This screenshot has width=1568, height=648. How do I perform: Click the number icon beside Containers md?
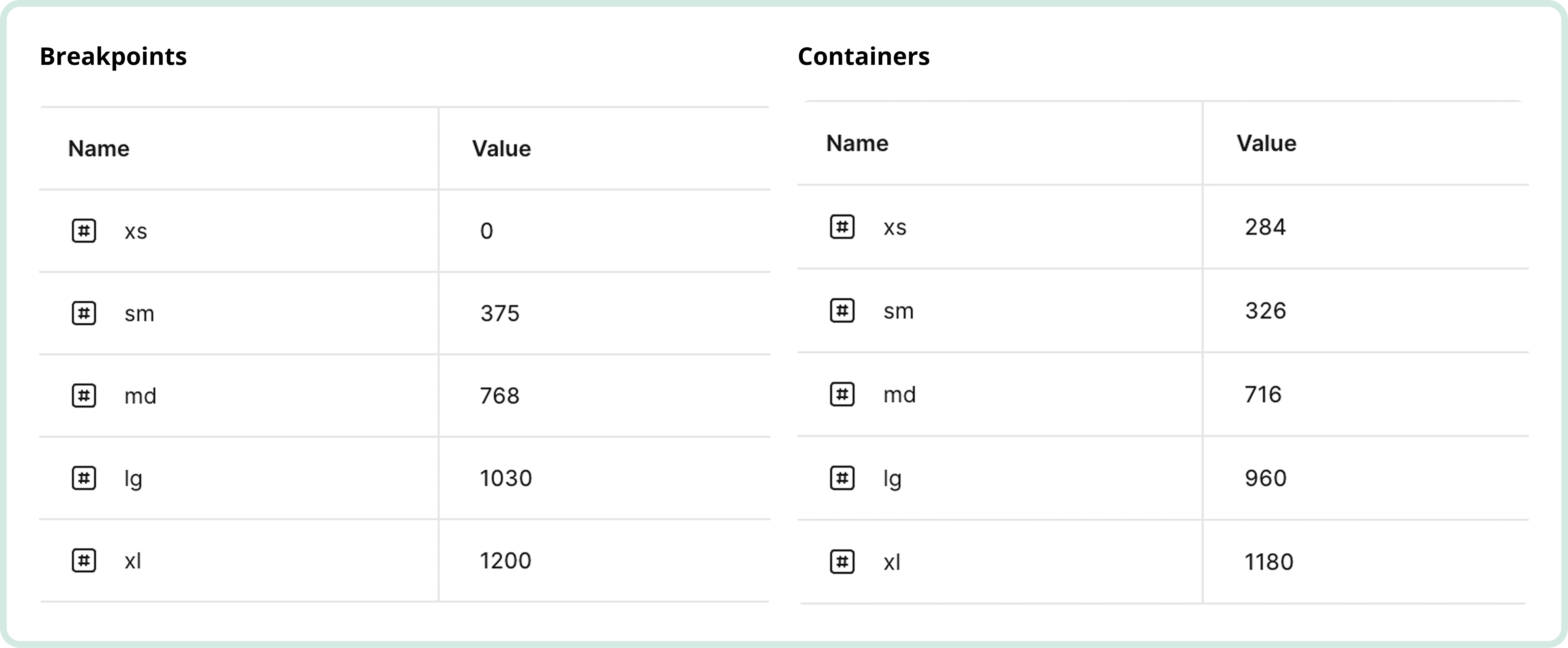click(842, 394)
